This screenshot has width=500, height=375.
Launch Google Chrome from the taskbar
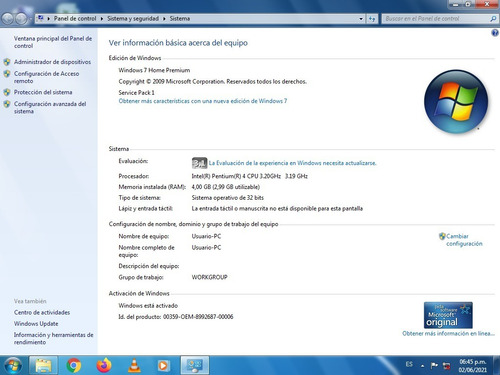point(74,365)
